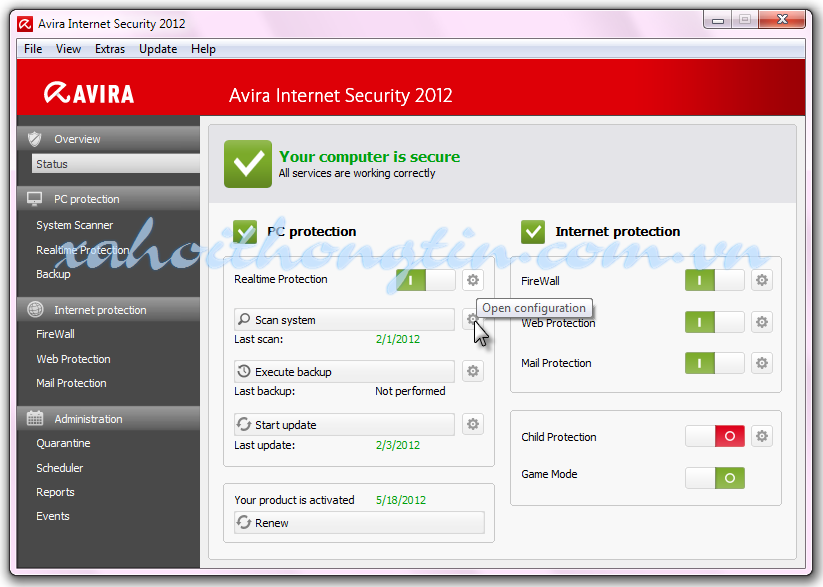This screenshot has width=823, height=587.
Task: Click the Start update button
Action: [x=344, y=424]
